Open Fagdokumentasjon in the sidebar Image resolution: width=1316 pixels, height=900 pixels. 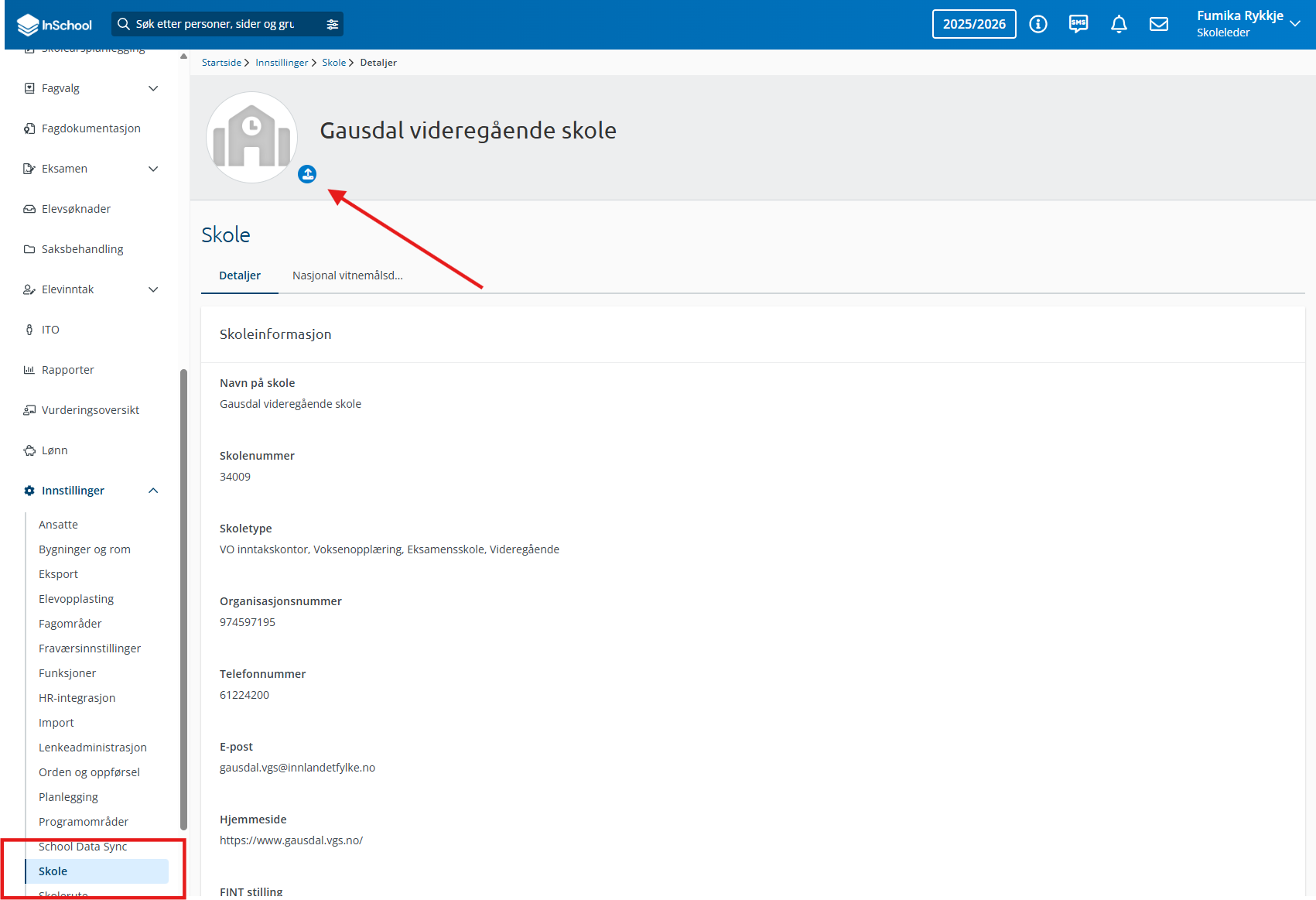click(x=91, y=128)
